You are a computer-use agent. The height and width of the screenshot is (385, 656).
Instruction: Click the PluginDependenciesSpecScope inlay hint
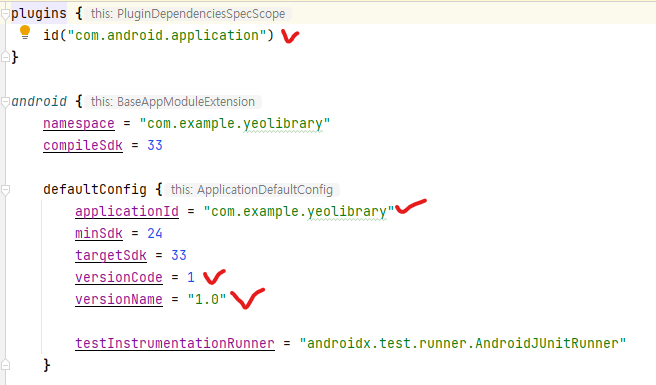point(188,14)
